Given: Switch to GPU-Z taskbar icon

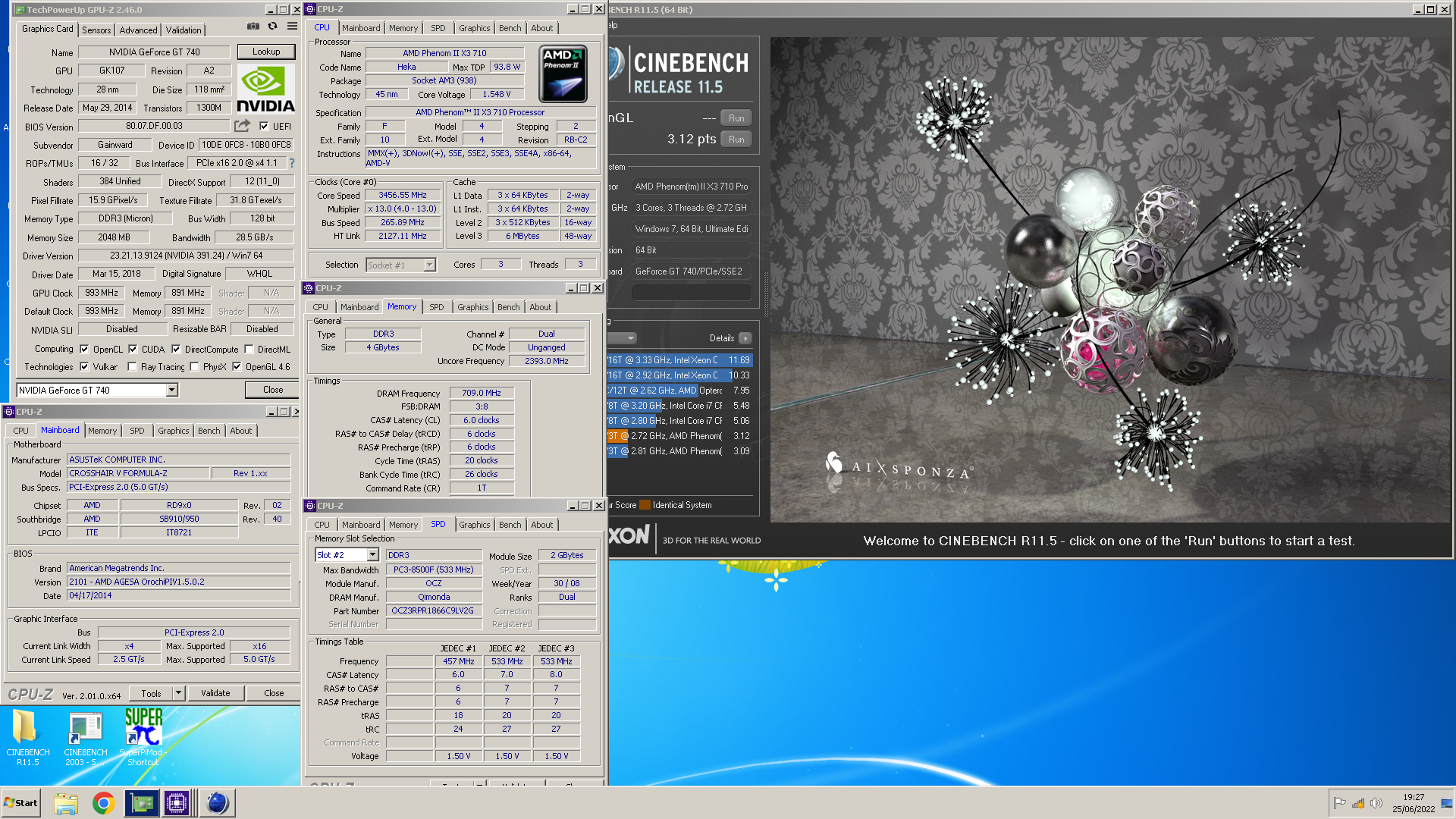Looking at the screenshot, I should (x=142, y=803).
